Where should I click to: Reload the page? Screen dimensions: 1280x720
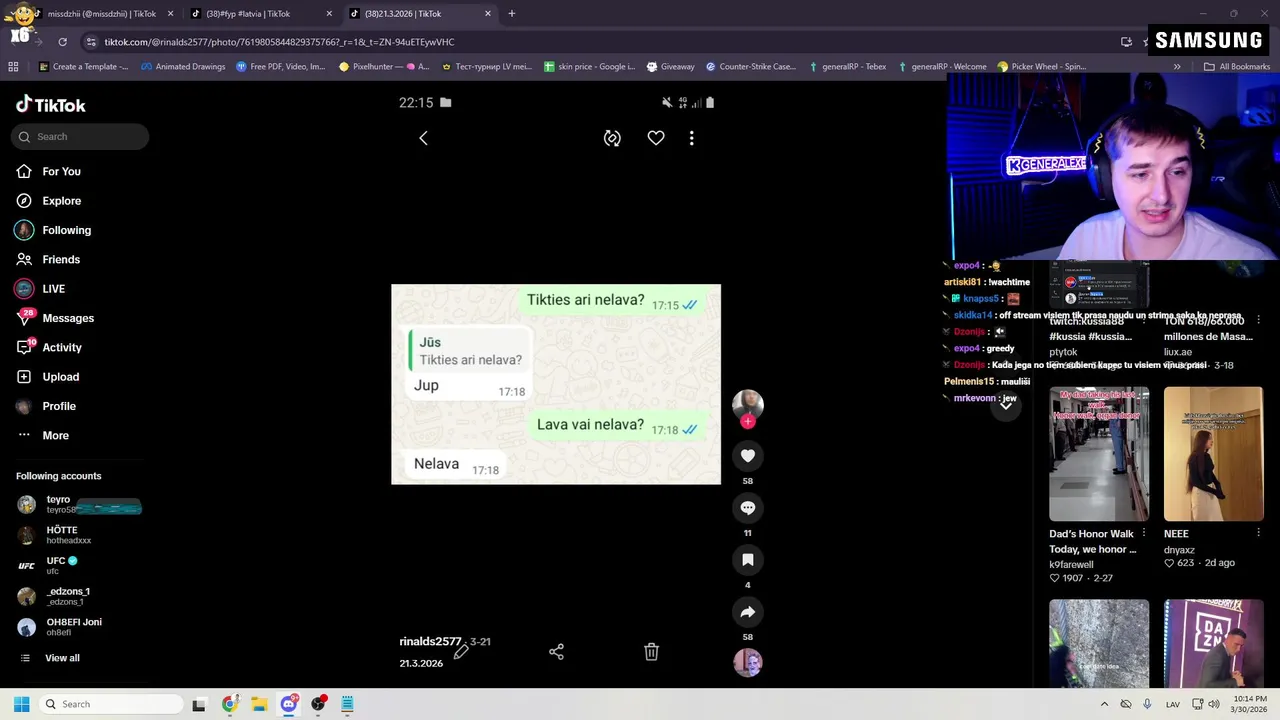pyautogui.click(x=62, y=42)
